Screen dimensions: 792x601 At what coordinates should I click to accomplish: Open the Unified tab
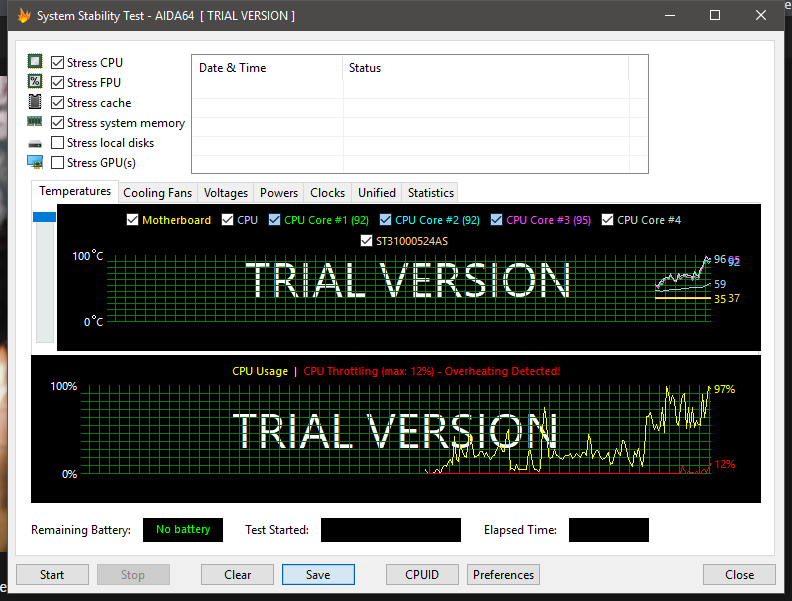377,193
